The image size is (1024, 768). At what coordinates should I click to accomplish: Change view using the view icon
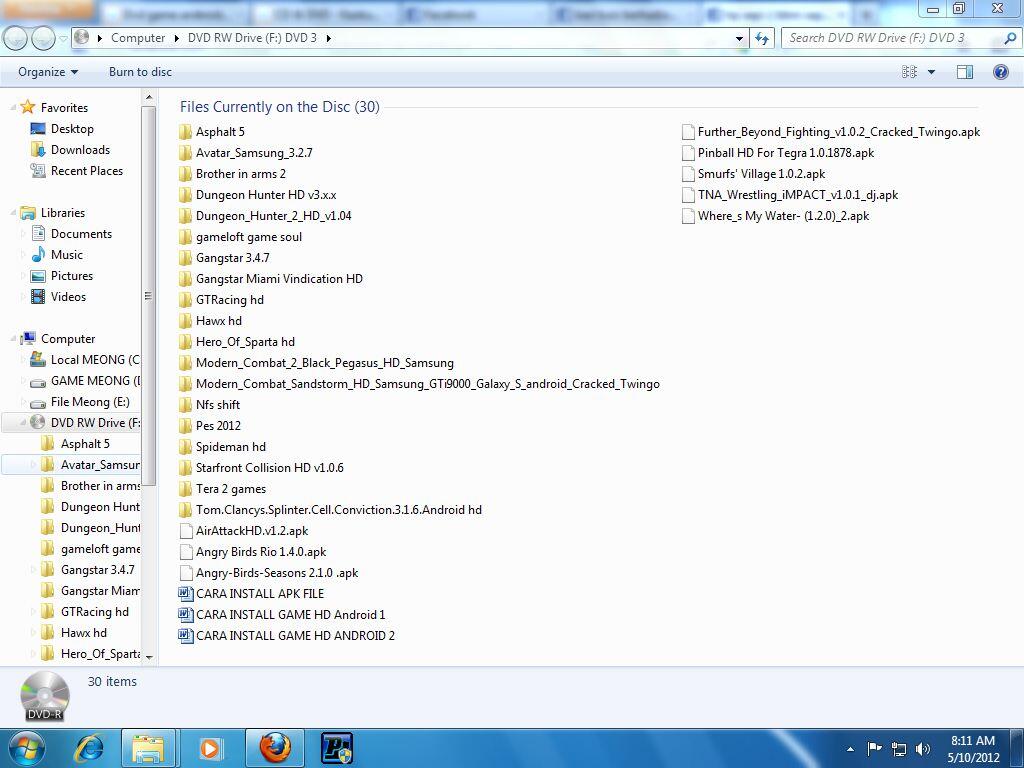pyautogui.click(x=909, y=72)
